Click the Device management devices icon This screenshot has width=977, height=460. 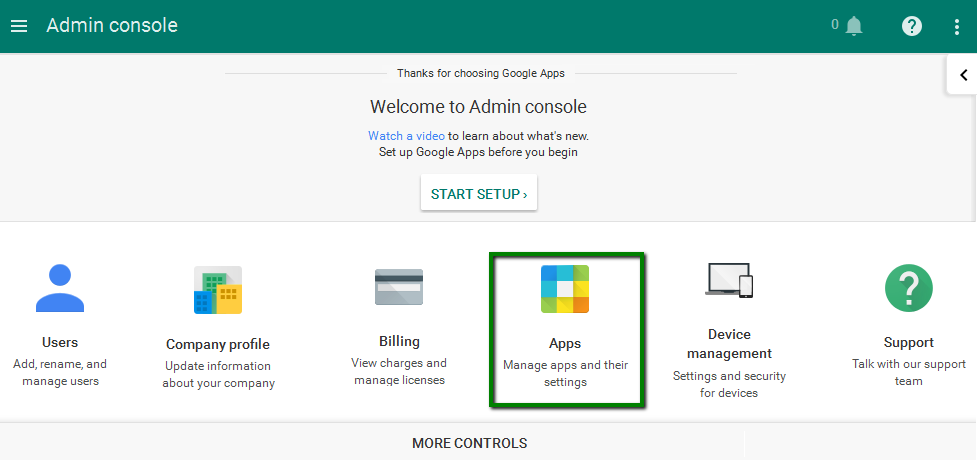click(729, 279)
